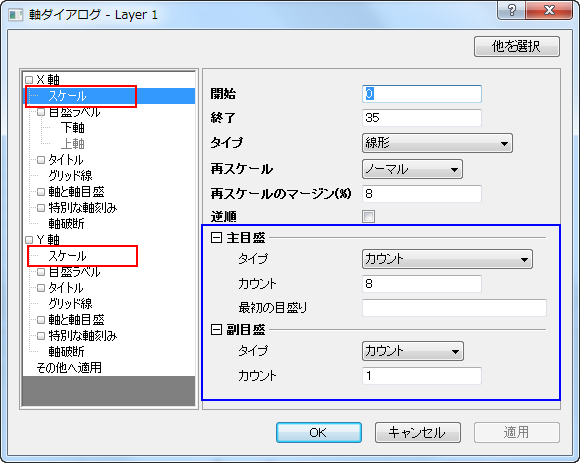Select グリッド線 under X 軸
This screenshot has height=463, width=580.
tap(70, 176)
